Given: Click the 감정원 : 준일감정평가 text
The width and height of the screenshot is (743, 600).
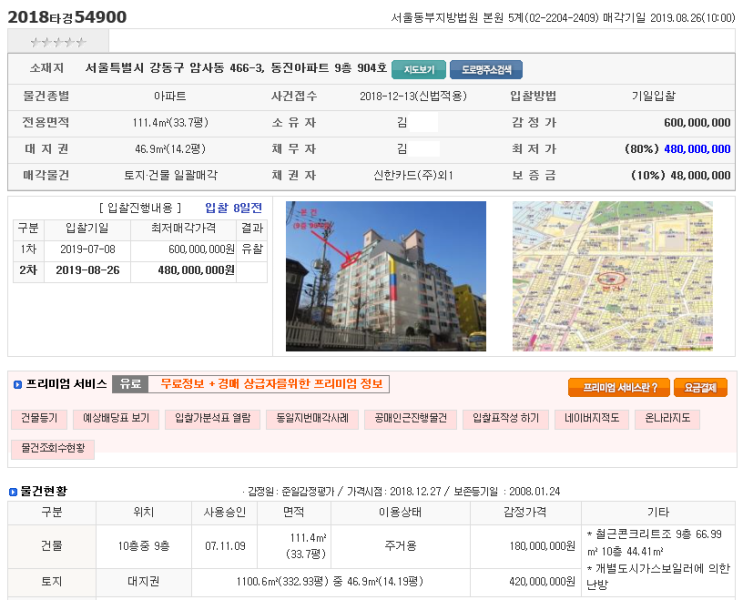Looking at the screenshot, I should pos(291,491).
